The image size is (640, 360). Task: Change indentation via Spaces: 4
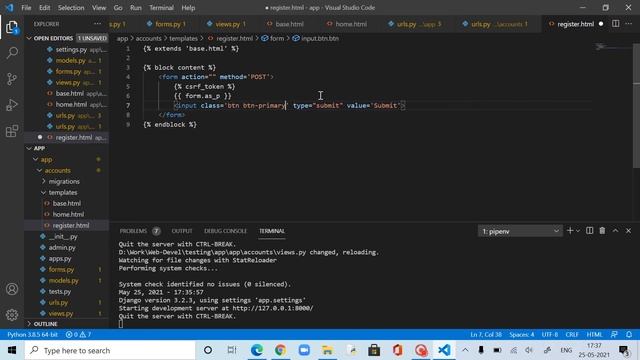coord(522,335)
